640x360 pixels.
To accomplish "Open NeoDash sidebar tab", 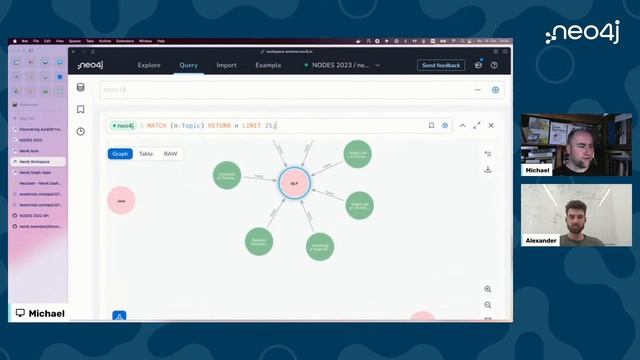I will click(38, 183).
